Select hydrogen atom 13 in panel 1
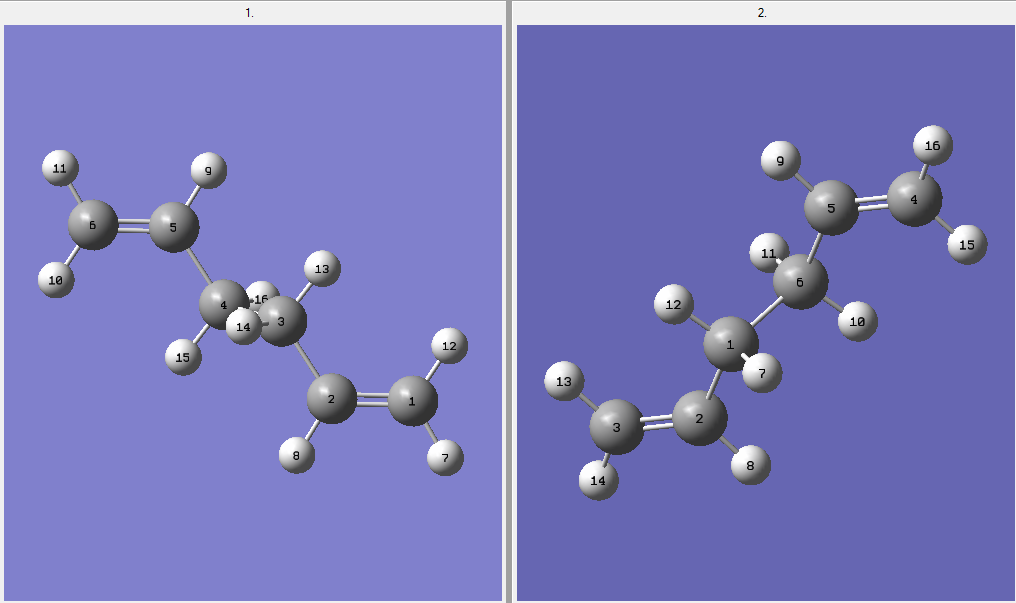The height and width of the screenshot is (603, 1016). [322, 268]
